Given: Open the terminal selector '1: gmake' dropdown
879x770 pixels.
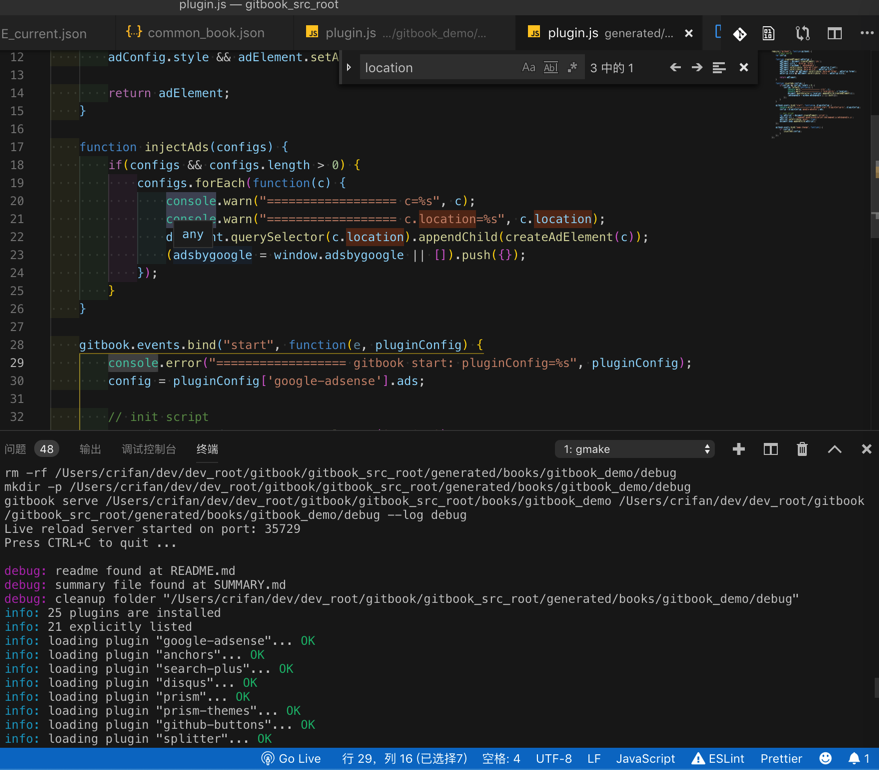Looking at the screenshot, I should pos(635,449).
